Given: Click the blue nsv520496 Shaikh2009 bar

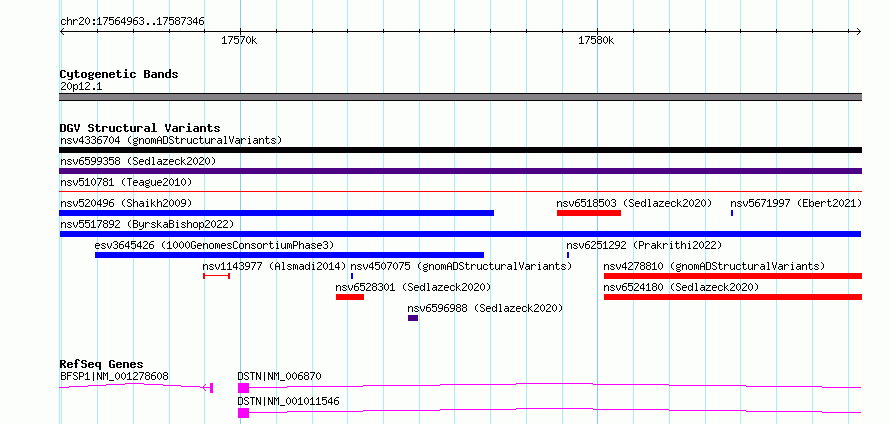Looking at the screenshot, I should (x=276, y=213).
